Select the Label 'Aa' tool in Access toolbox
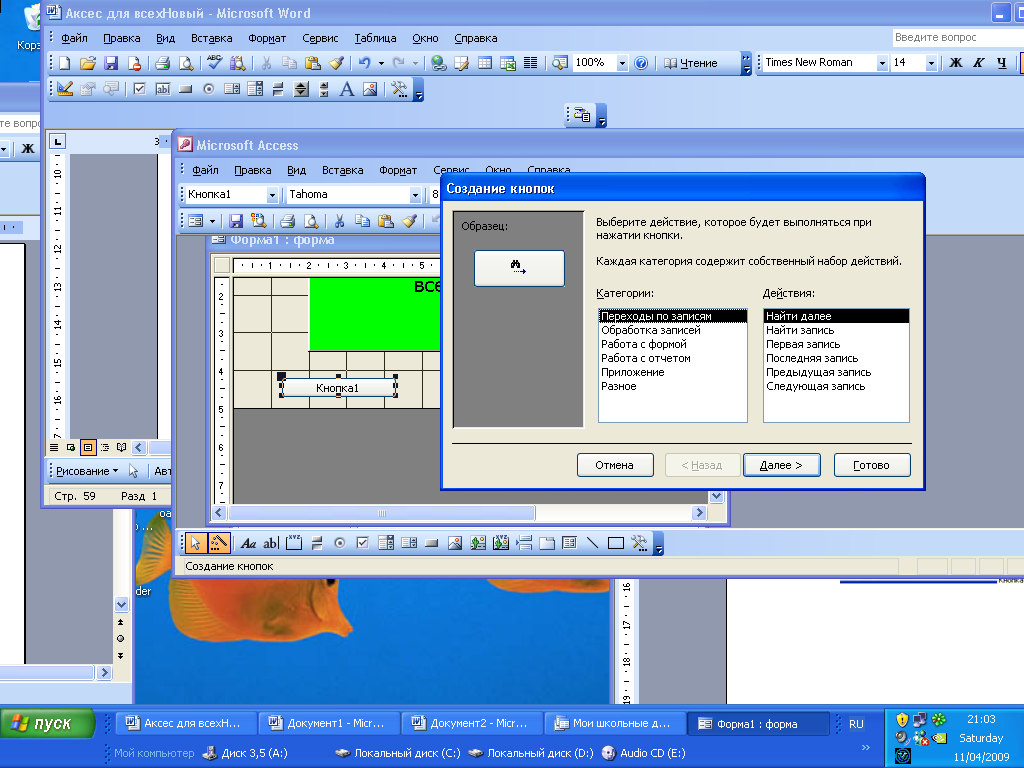Screen dimensions: 1024x768 248,543
